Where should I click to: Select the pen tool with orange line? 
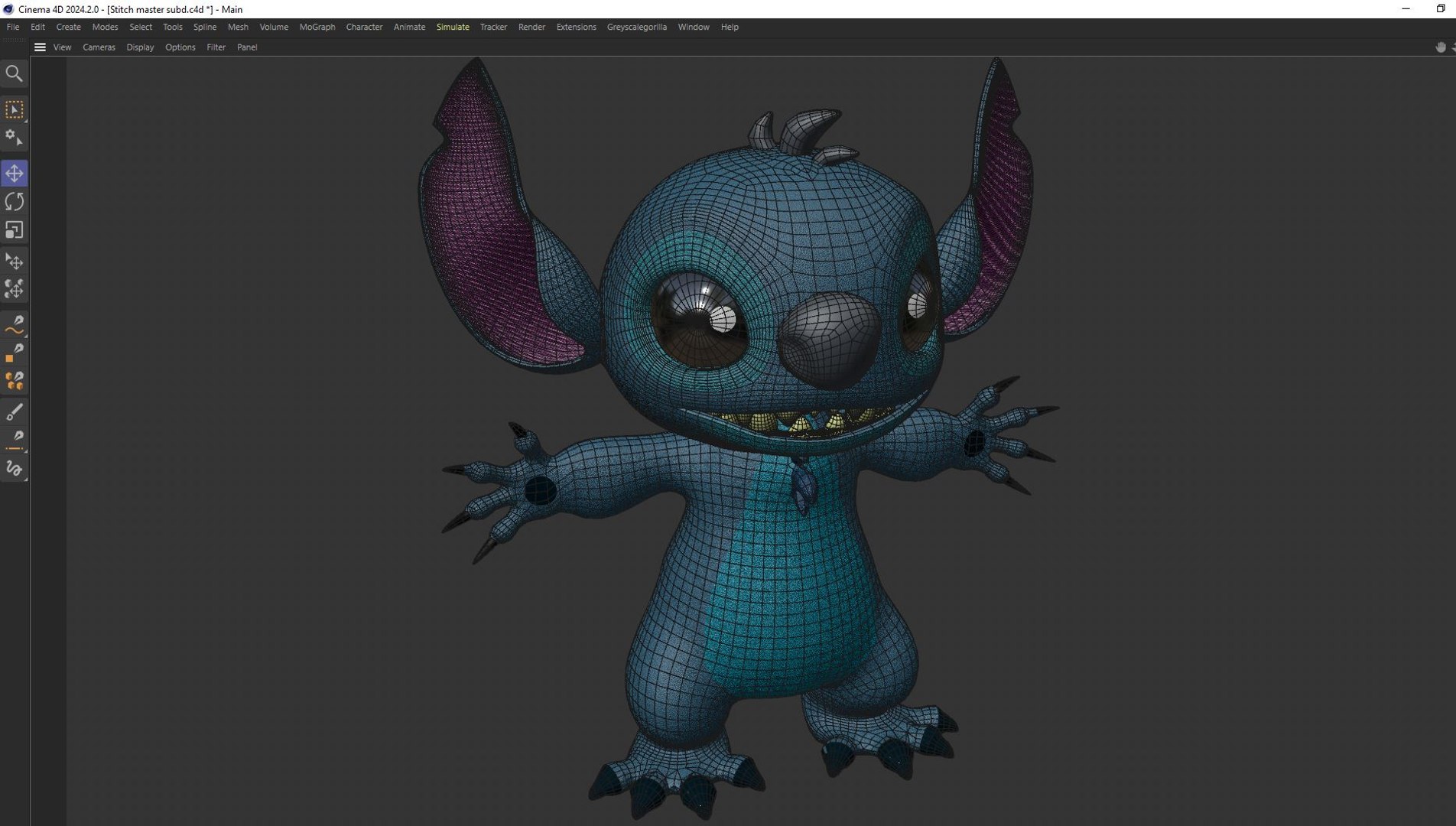point(14,441)
